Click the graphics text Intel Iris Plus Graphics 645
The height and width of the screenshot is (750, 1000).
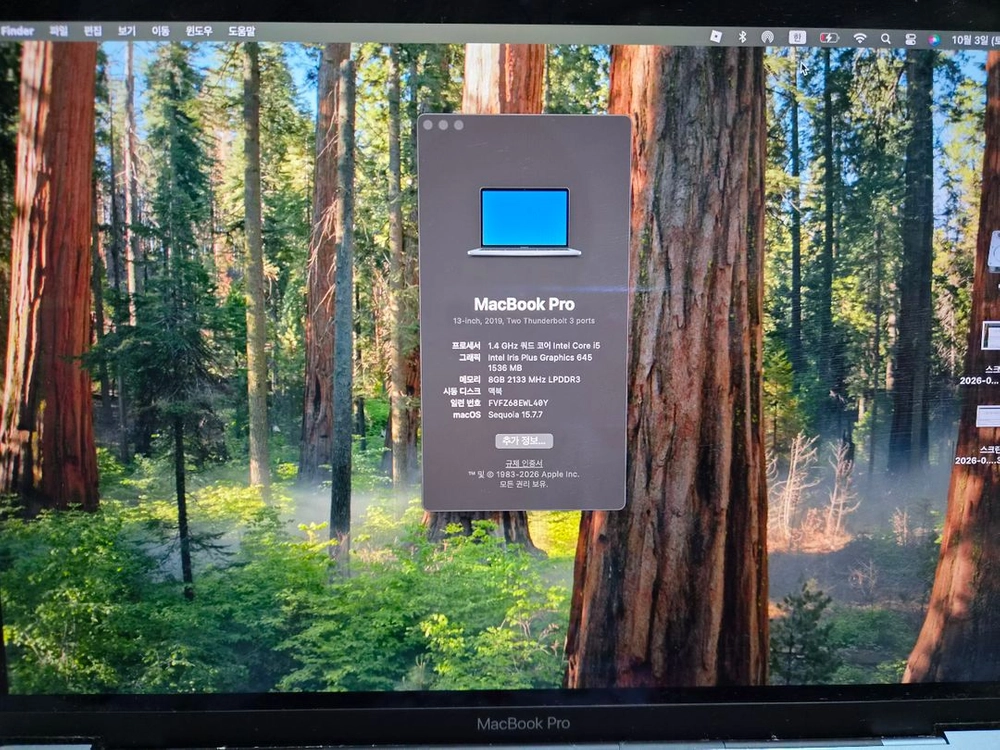(x=540, y=358)
